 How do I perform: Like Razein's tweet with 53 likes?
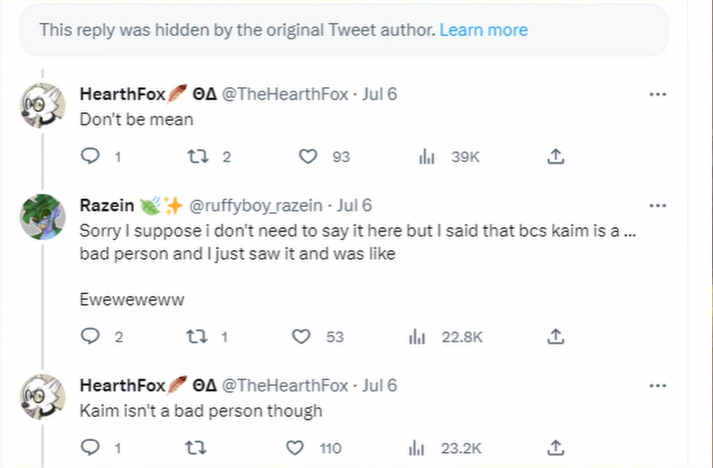[301, 337]
